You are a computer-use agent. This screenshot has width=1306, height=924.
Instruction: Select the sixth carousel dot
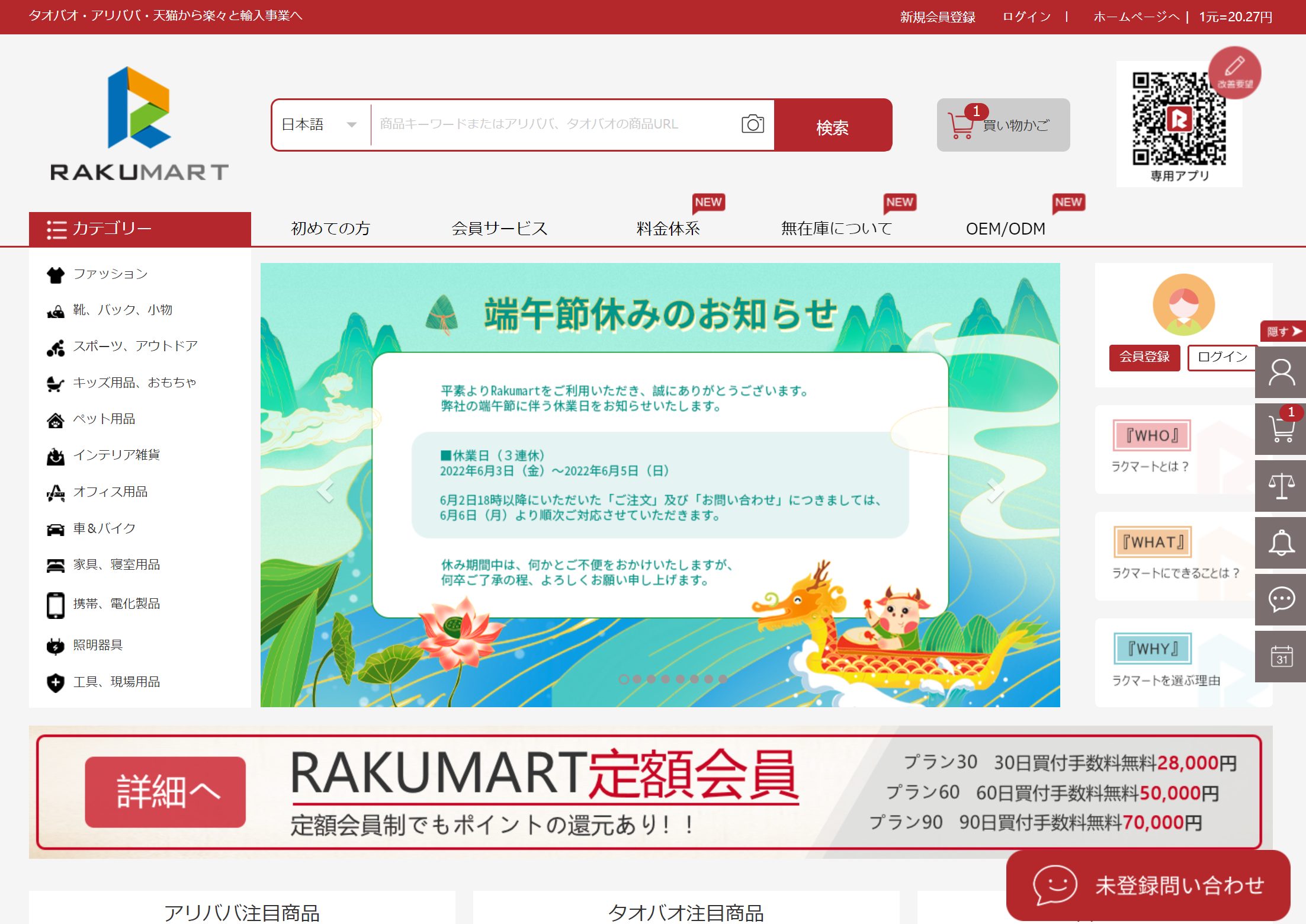click(x=694, y=679)
